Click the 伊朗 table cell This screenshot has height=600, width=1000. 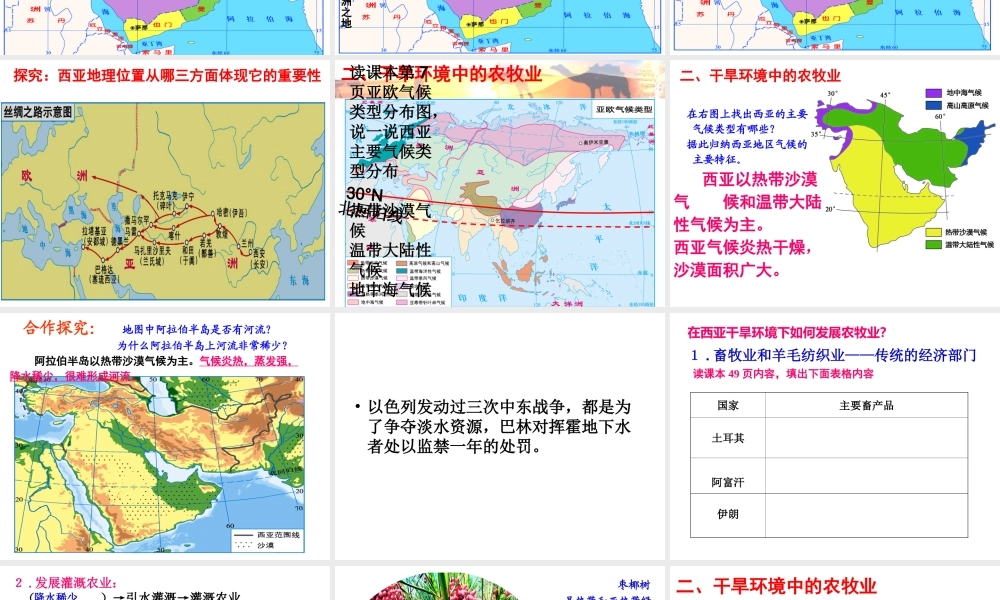point(728,514)
